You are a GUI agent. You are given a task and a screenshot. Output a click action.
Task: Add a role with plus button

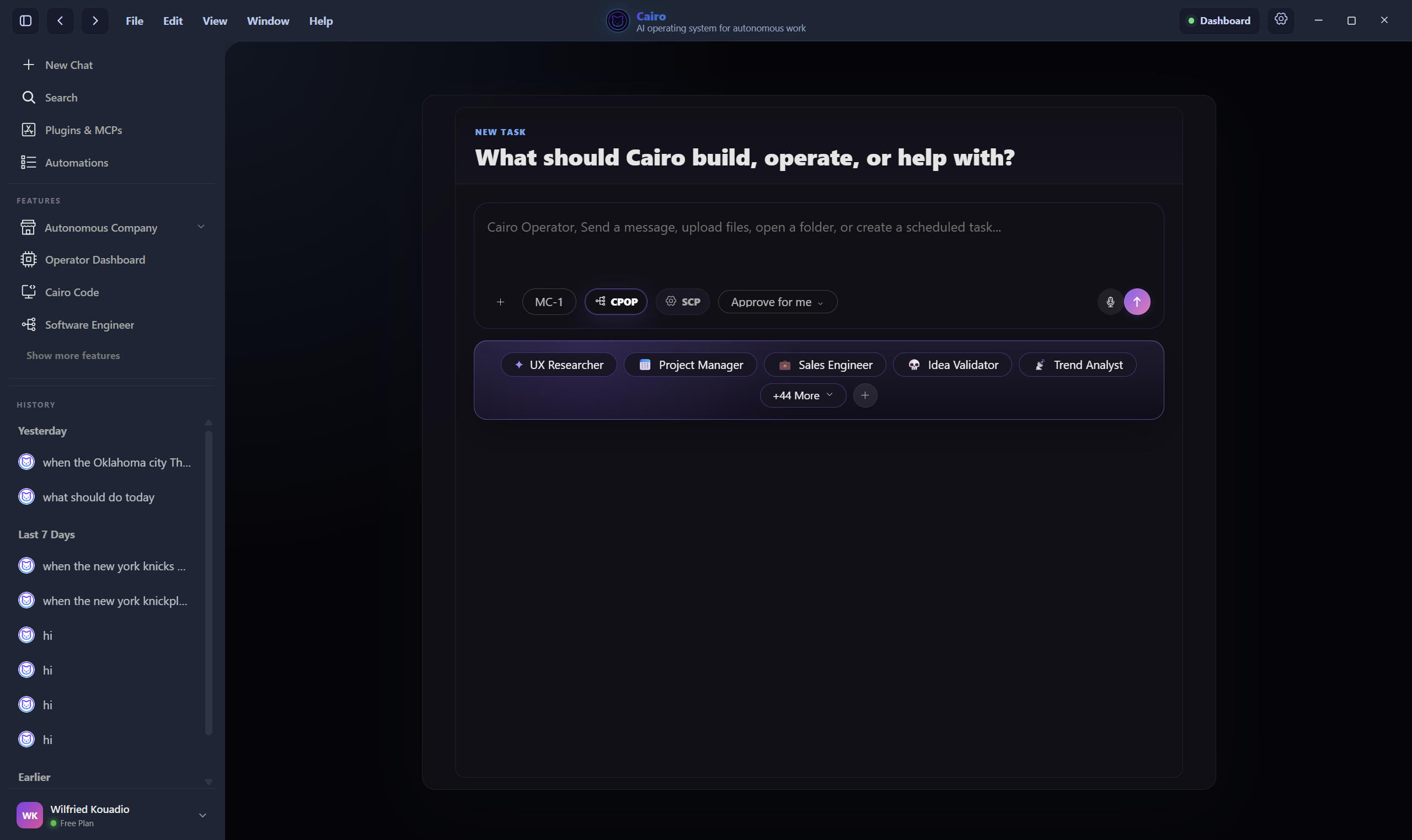(865, 395)
